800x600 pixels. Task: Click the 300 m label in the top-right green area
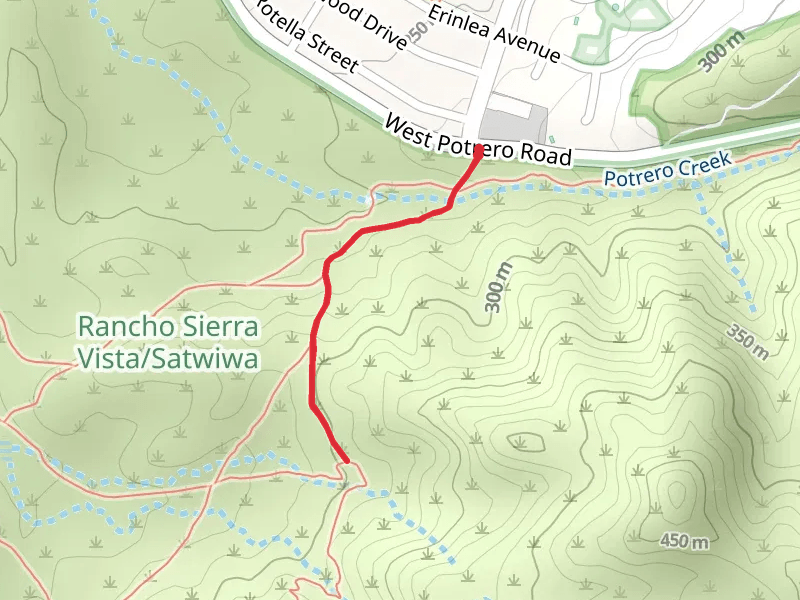click(x=721, y=51)
